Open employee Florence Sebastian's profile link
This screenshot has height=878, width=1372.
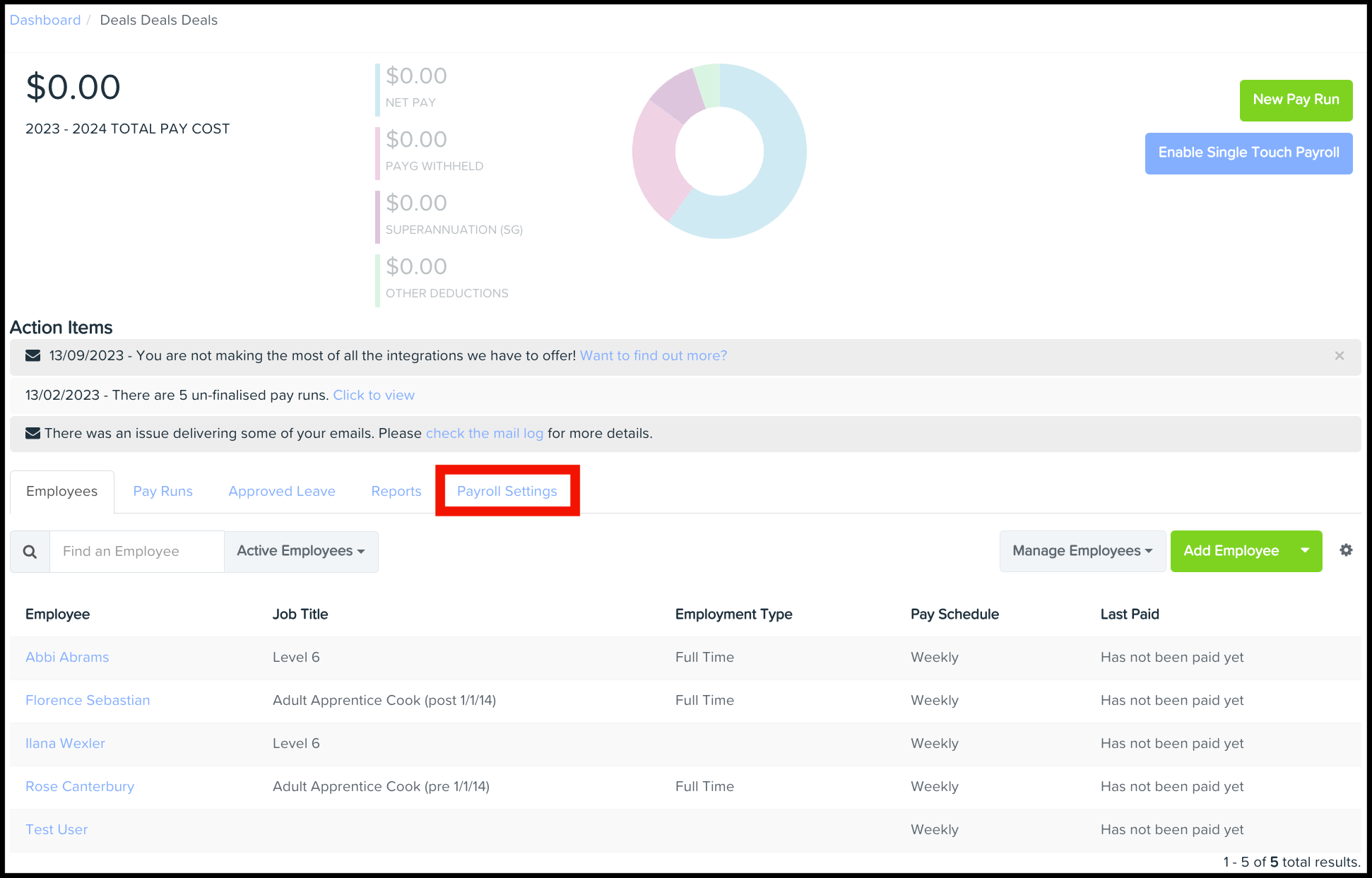click(x=88, y=701)
